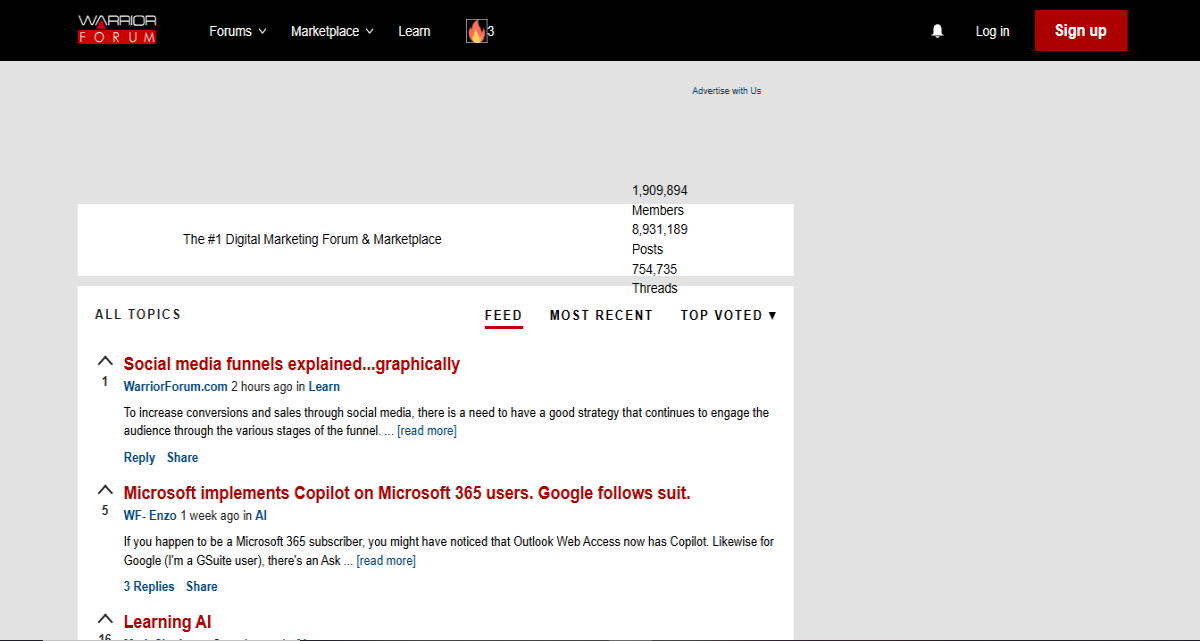Share the Microsoft Copilot post
Image resolution: width=1200 pixels, height=641 pixels.
point(202,587)
